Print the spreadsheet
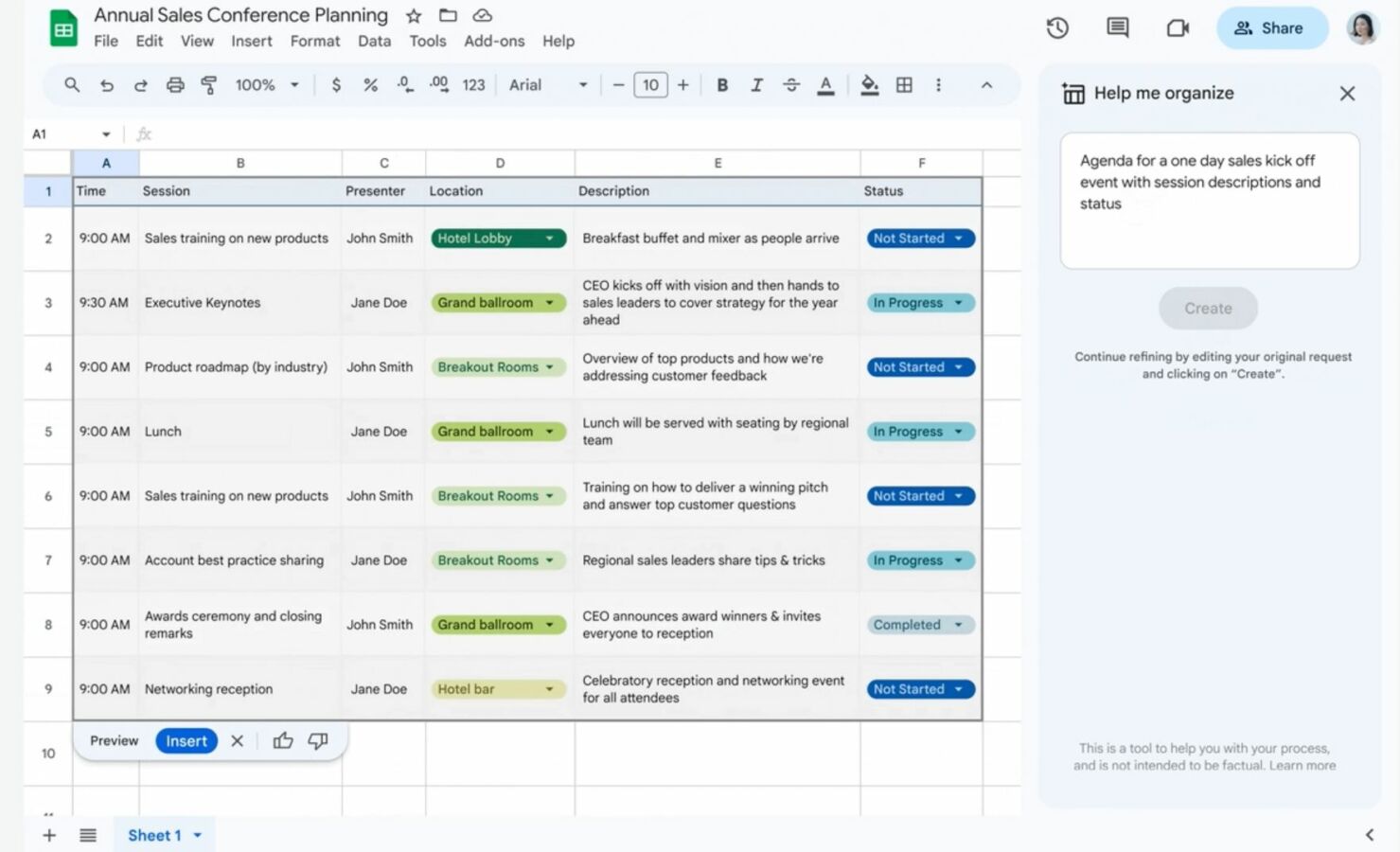Image resolution: width=1400 pixels, height=852 pixels. tap(175, 85)
